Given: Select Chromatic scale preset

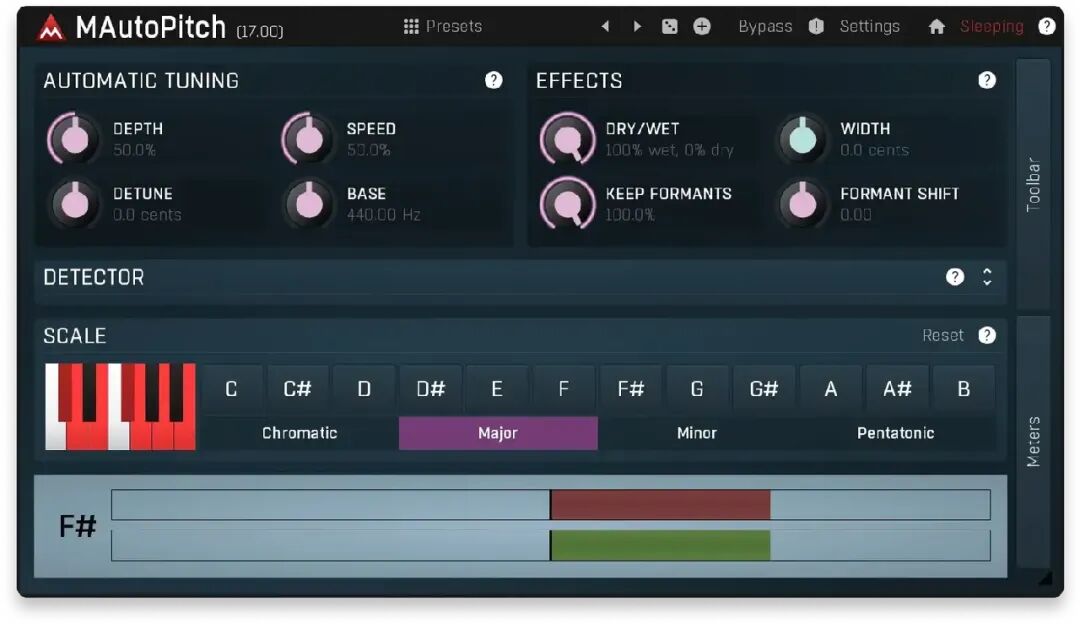Looking at the screenshot, I should (300, 433).
